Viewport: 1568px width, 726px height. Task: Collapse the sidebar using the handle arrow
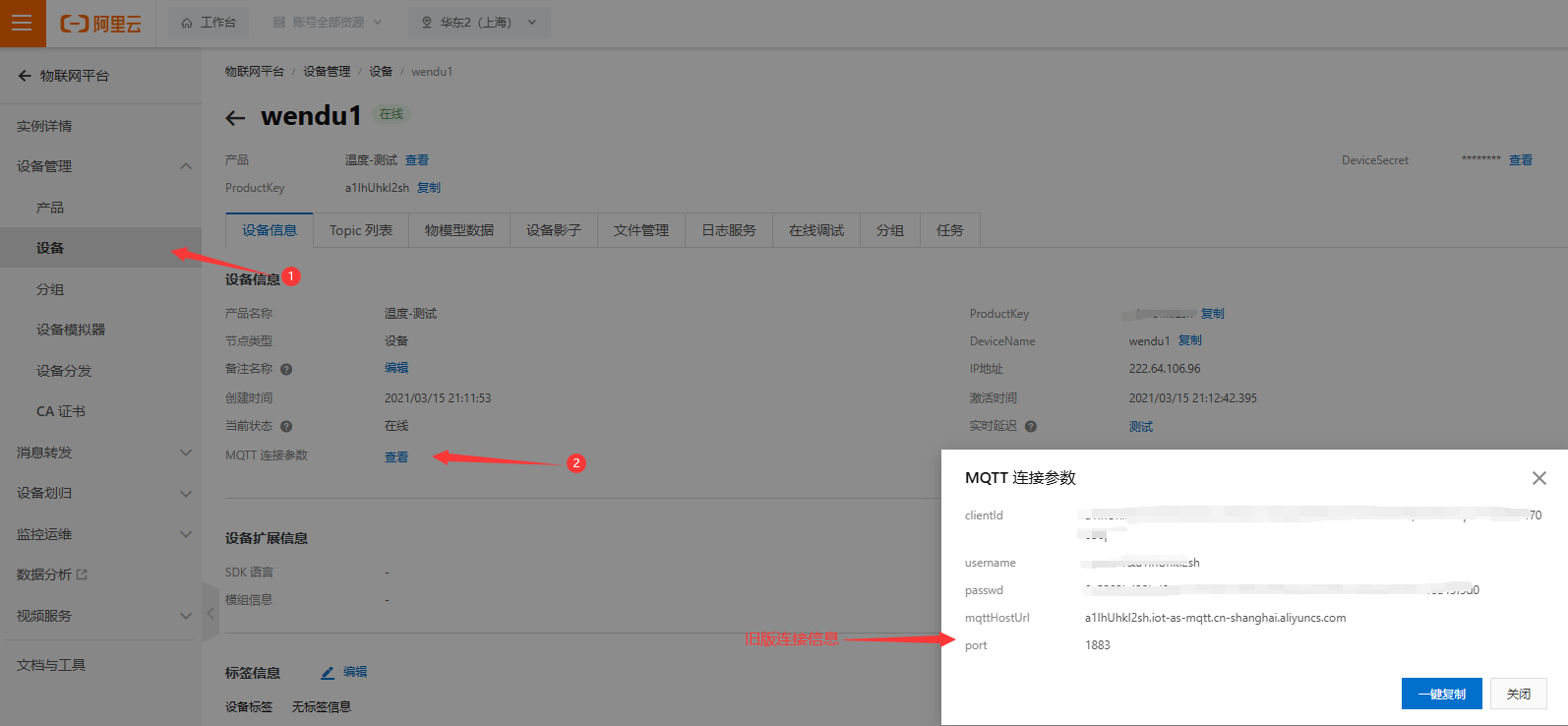[210, 613]
